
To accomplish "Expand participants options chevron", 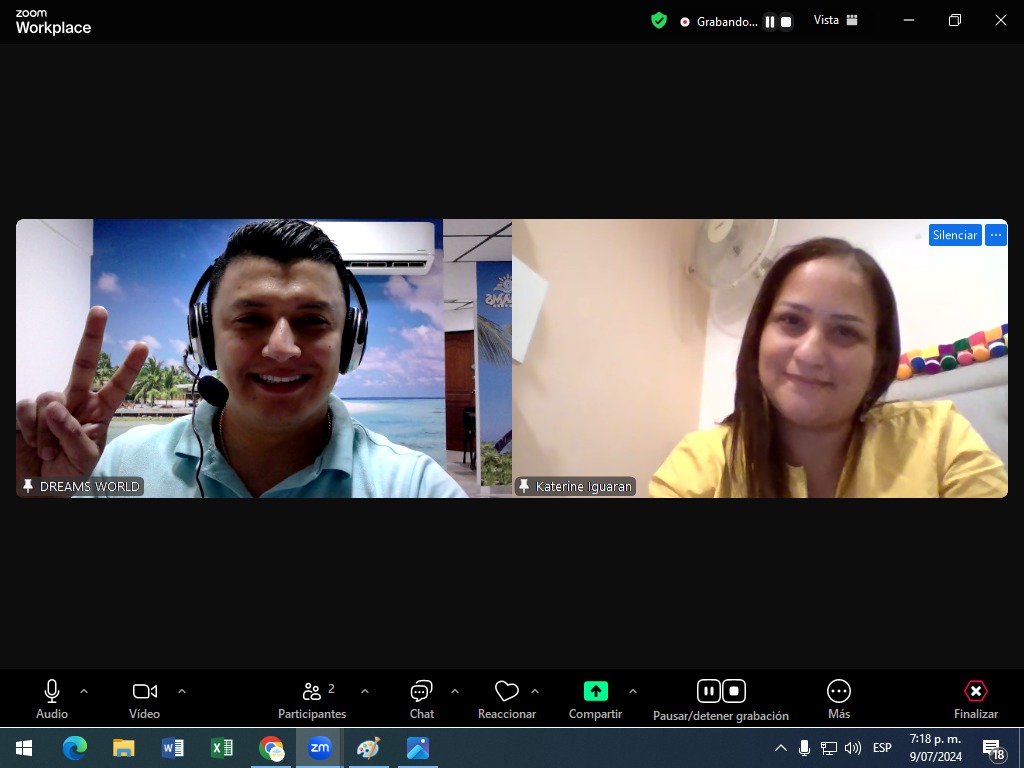I will (x=364, y=691).
